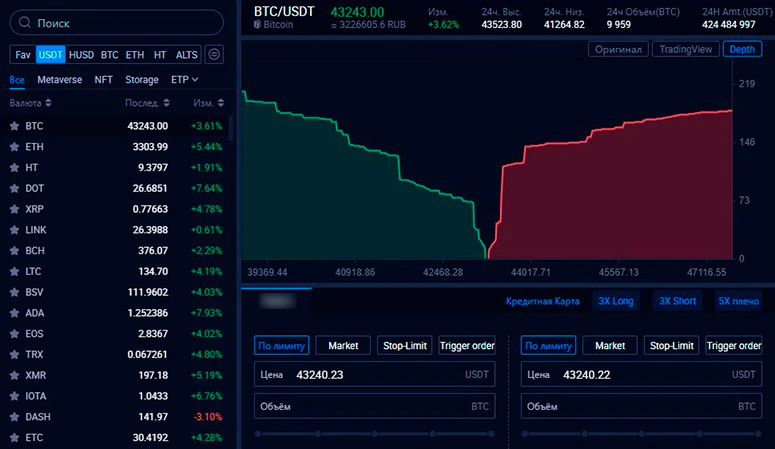This screenshot has height=449, width=775.
Task: Toggle favorite star for LINK row
Action: [14, 230]
